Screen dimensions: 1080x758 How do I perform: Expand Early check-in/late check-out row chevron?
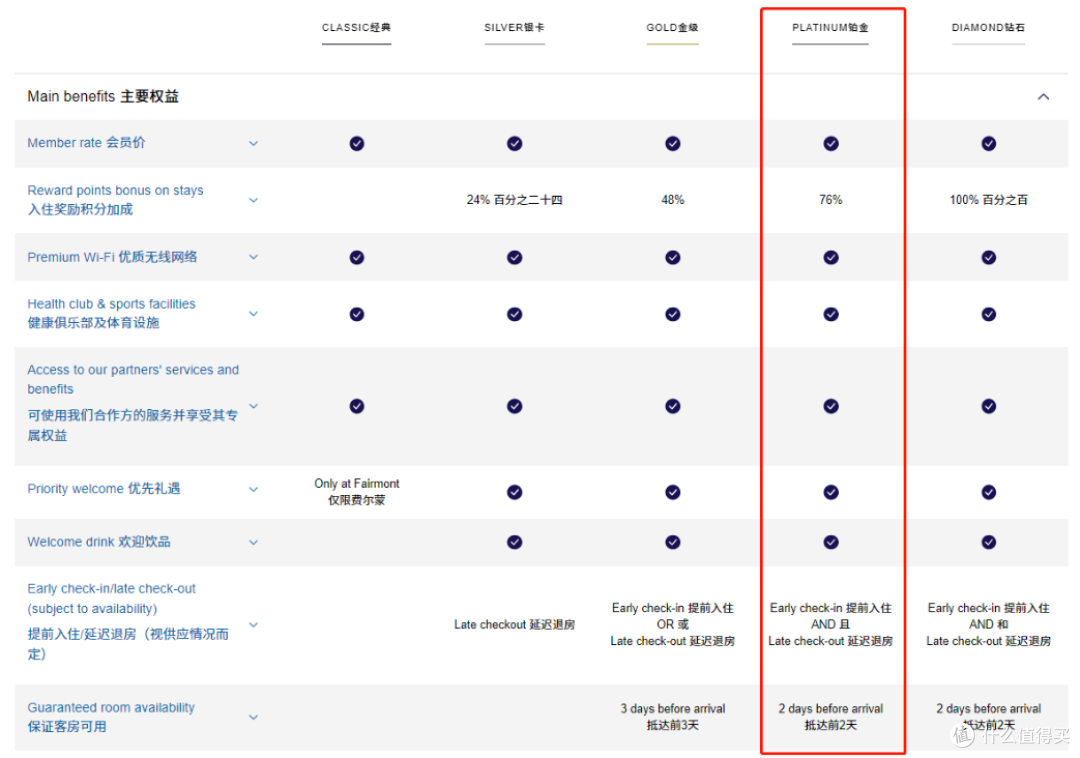coord(253,624)
